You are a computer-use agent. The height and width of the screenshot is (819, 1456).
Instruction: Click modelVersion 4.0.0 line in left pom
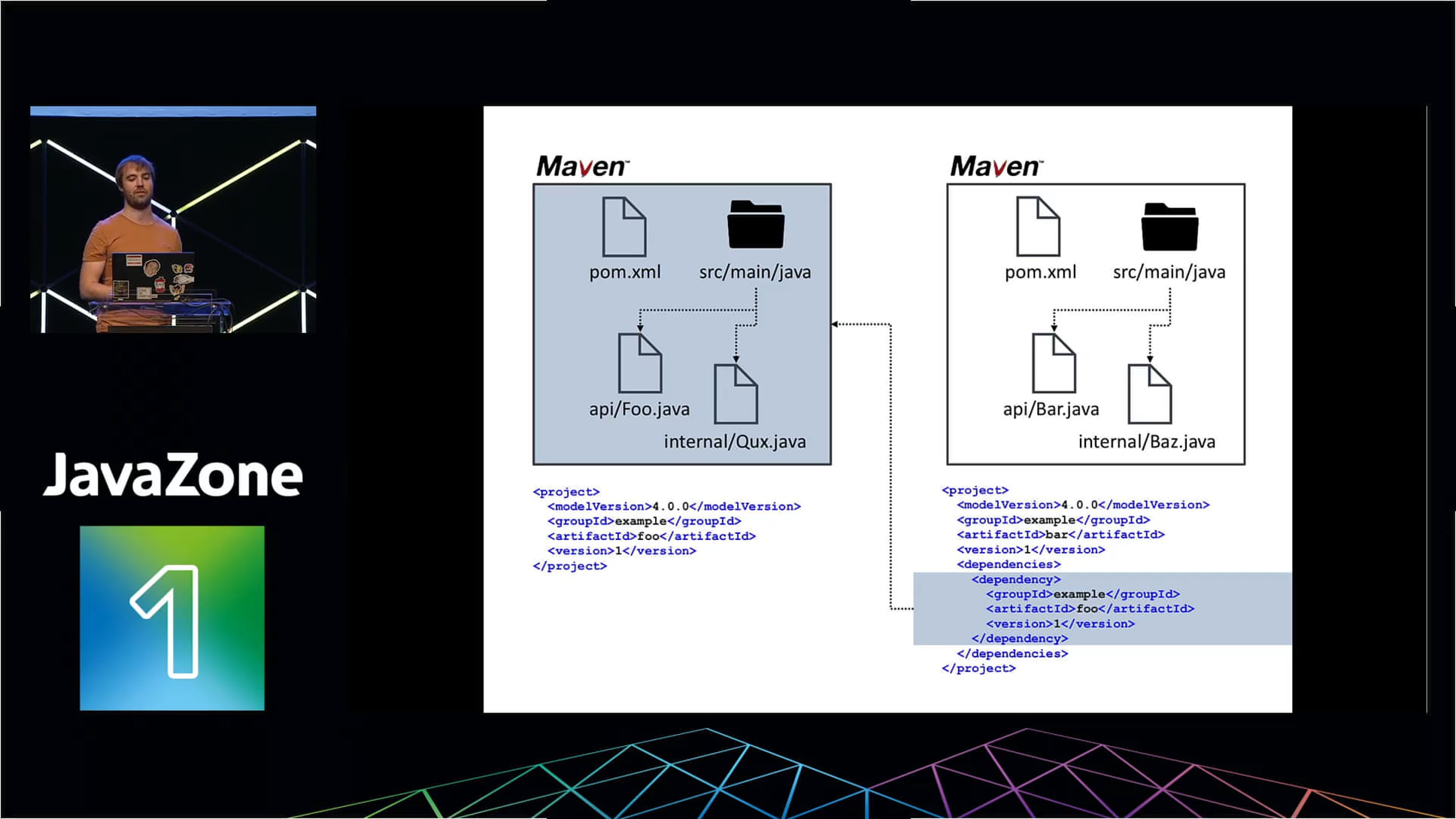click(x=674, y=507)
